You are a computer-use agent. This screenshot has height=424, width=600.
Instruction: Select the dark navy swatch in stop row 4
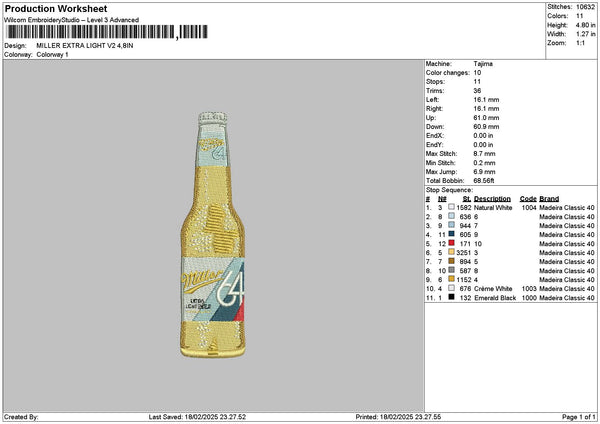click(452, 235)
